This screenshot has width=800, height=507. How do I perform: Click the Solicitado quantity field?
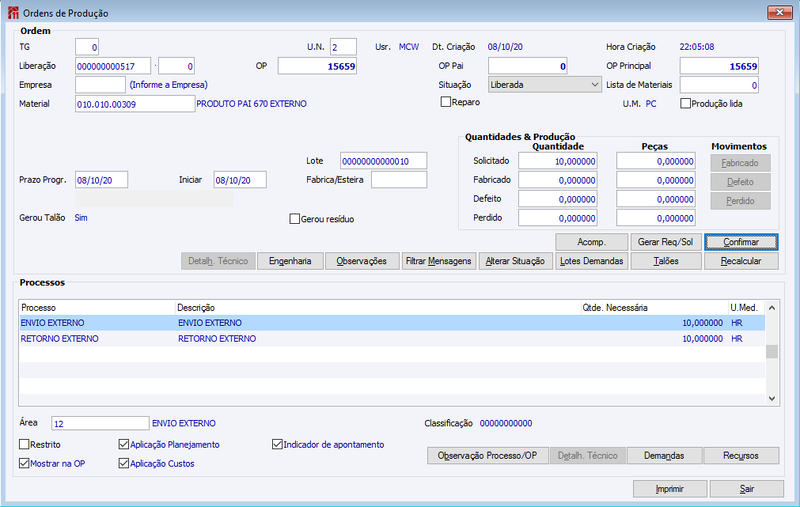[558, 161]
